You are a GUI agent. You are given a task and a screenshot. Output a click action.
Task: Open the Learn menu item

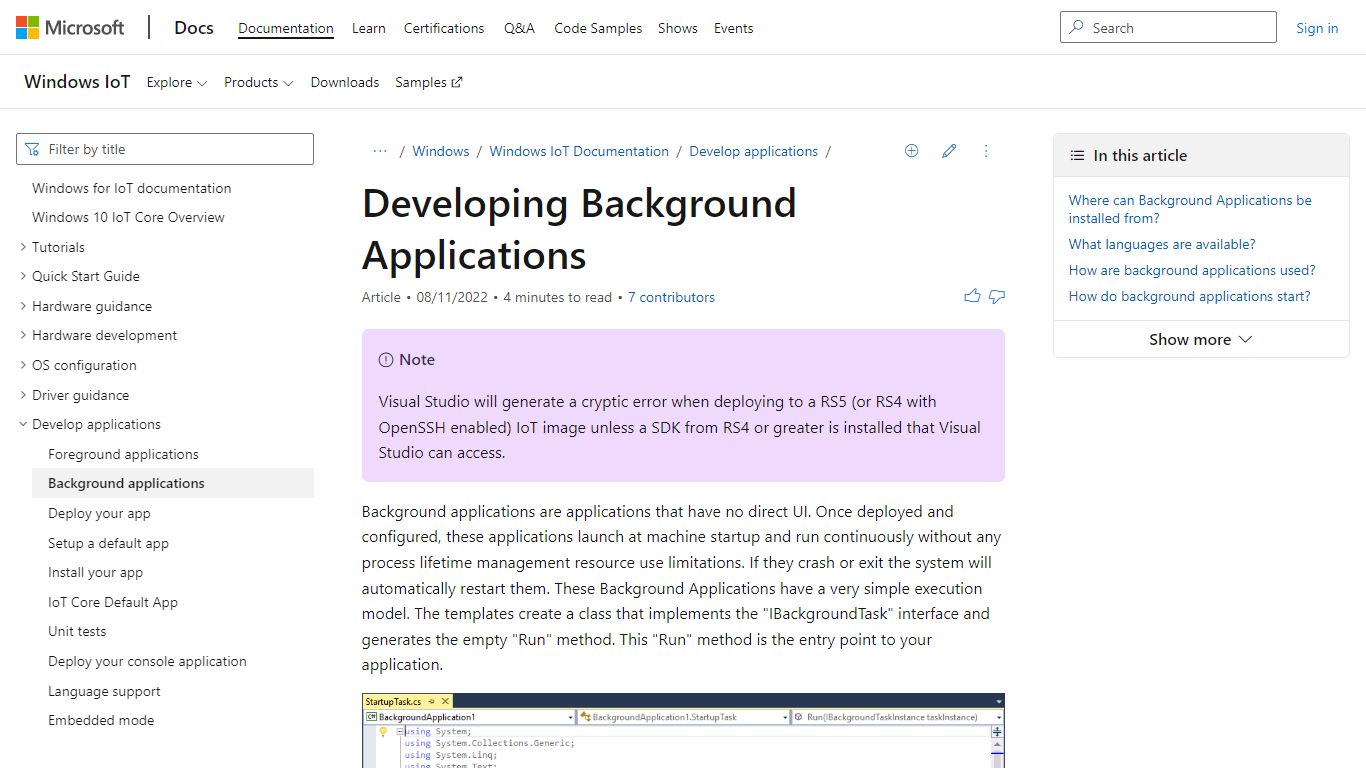click(369, 28)
